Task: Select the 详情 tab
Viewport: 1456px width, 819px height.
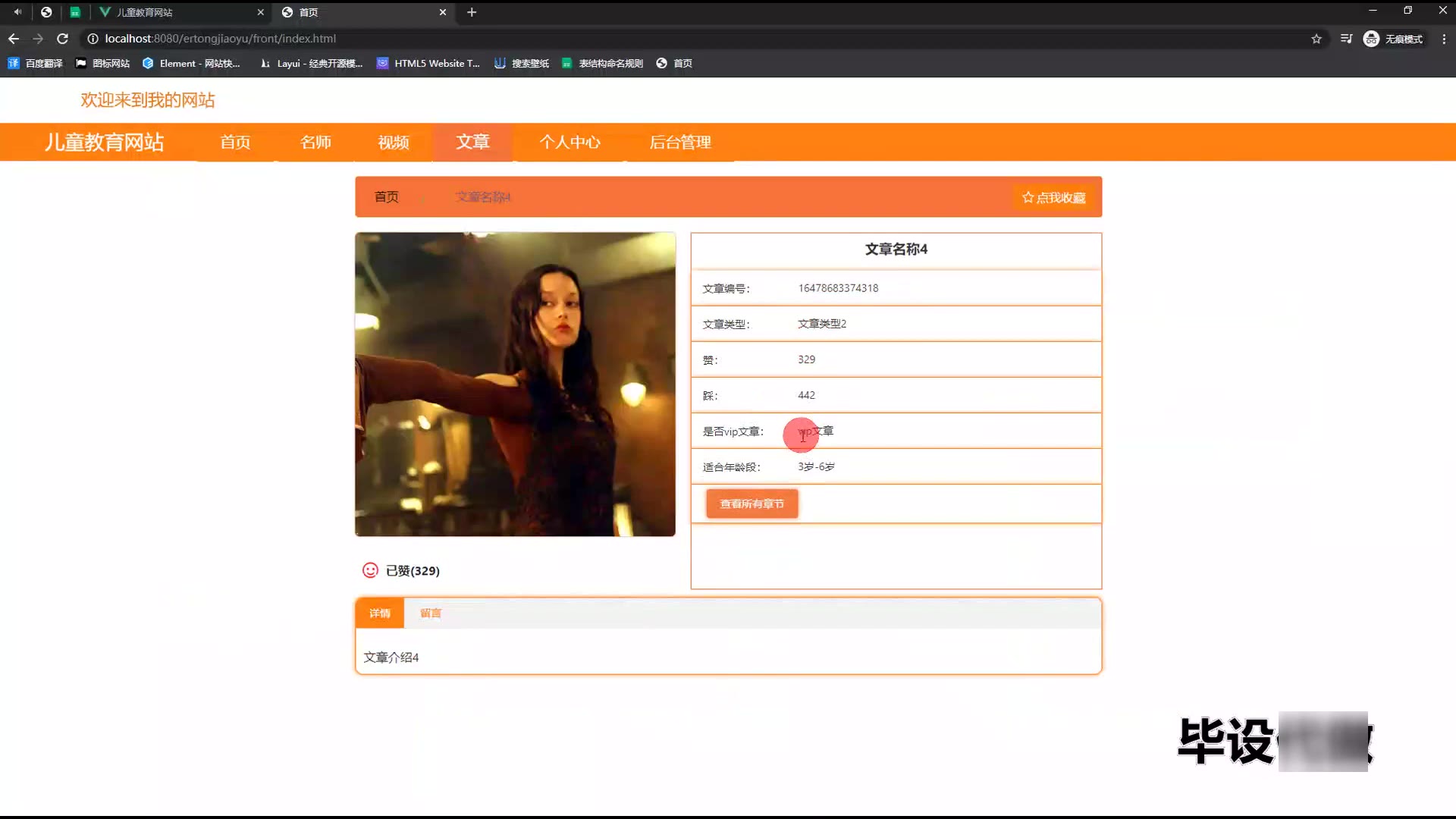Action: pyautogui.click(x=379, y=613)
